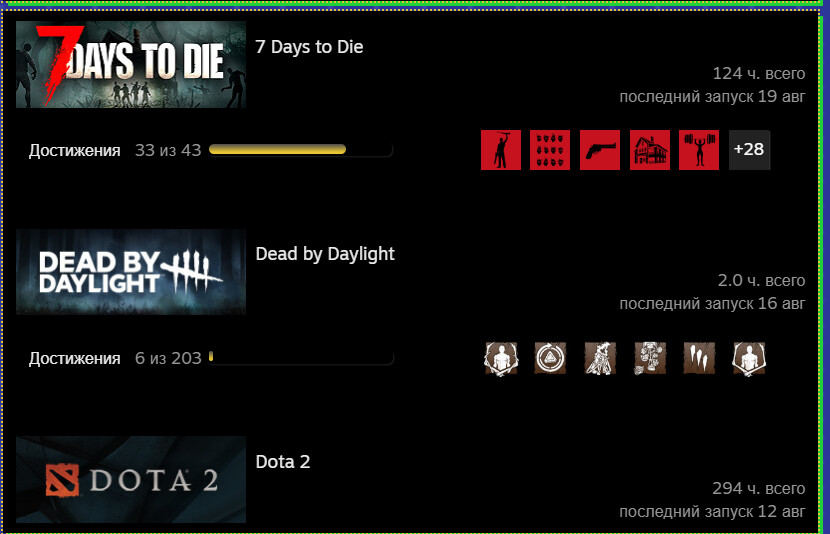The image size is (830, 534).
Task: Click the Dead by Daylight title link
Action: pos(325,254)
